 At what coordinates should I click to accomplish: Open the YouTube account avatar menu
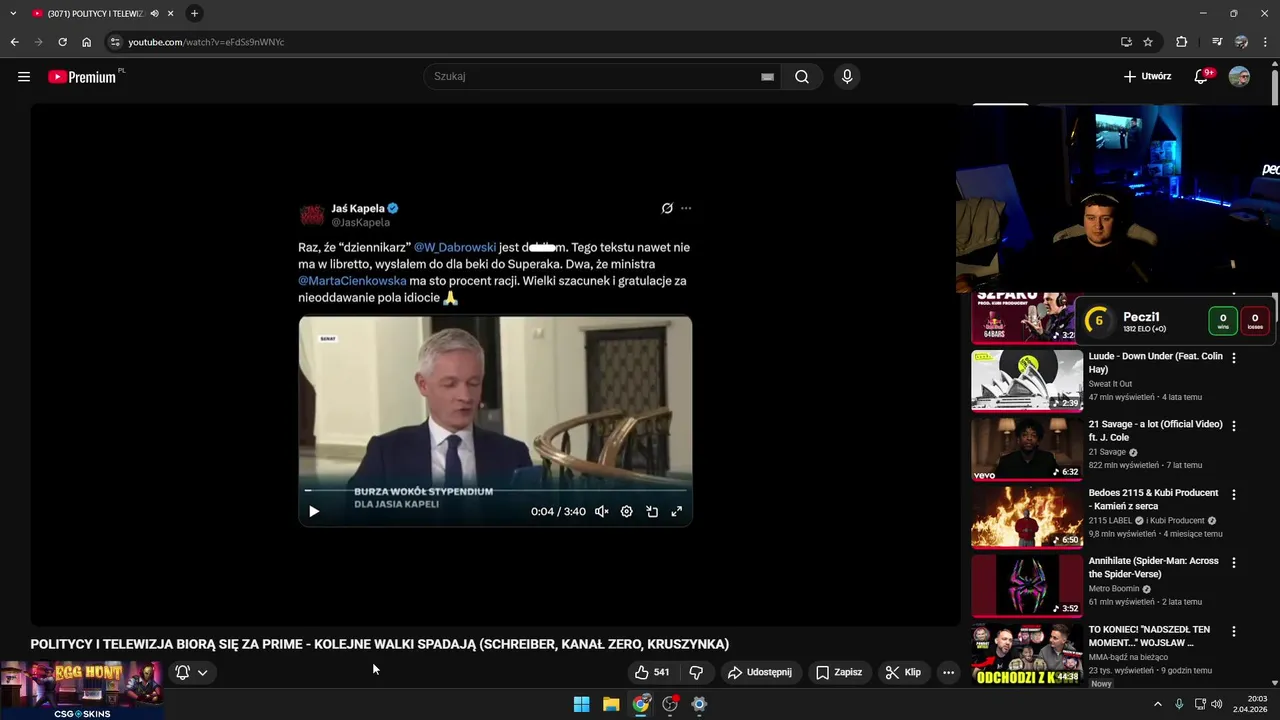1239,76
